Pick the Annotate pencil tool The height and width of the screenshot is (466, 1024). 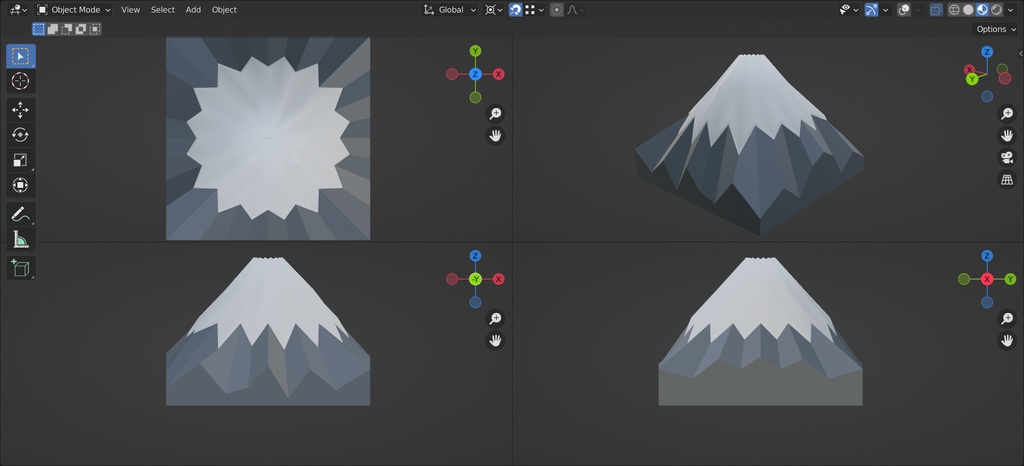point(21,214)
